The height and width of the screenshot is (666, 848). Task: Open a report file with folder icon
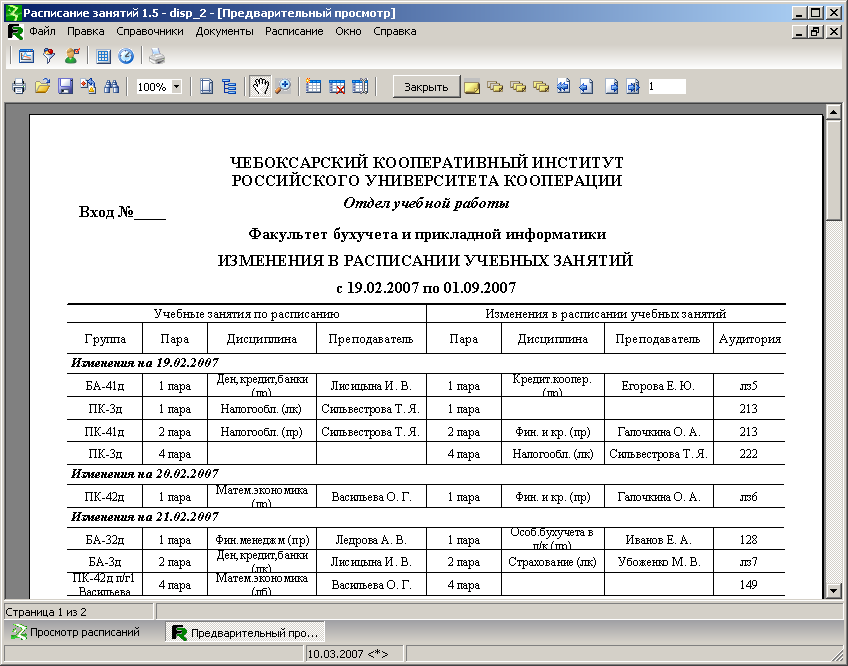[42, 87]
